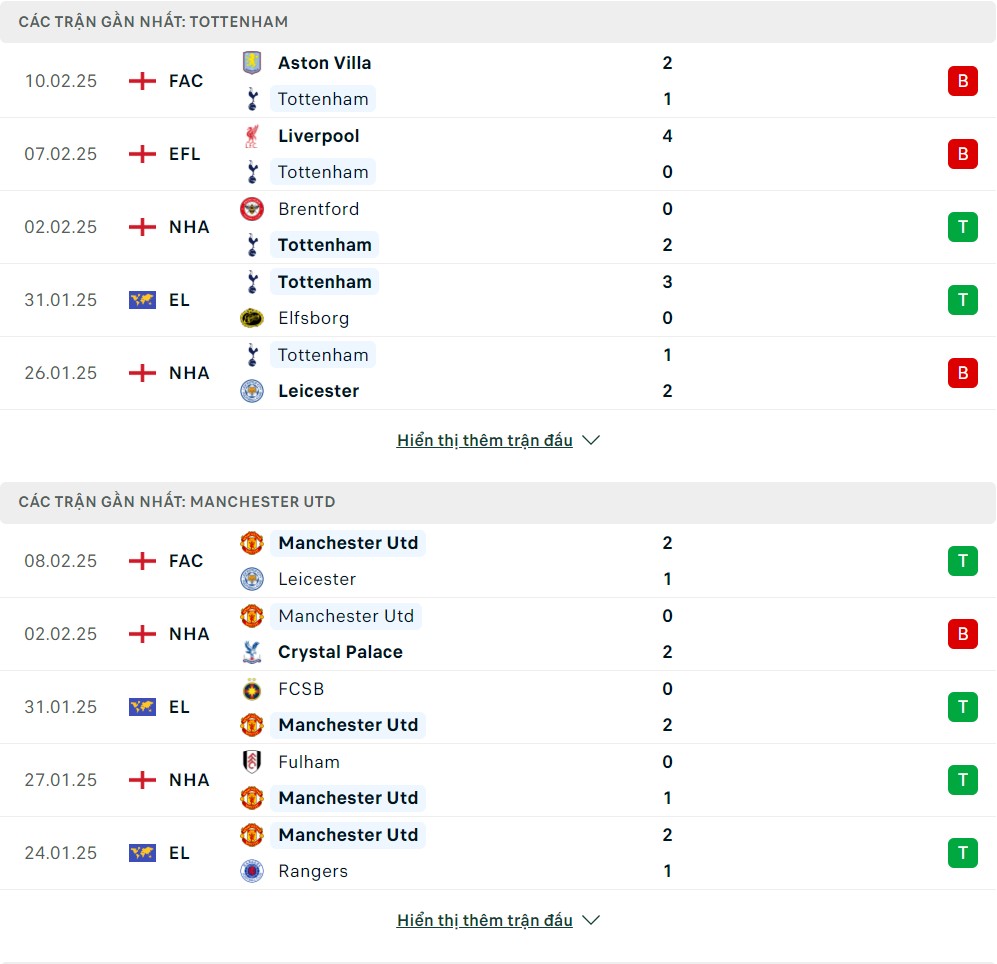Viewport: 997px width, 964px height.
Task: Click the Liverpool club crest icon
Action: coord(252,136)
